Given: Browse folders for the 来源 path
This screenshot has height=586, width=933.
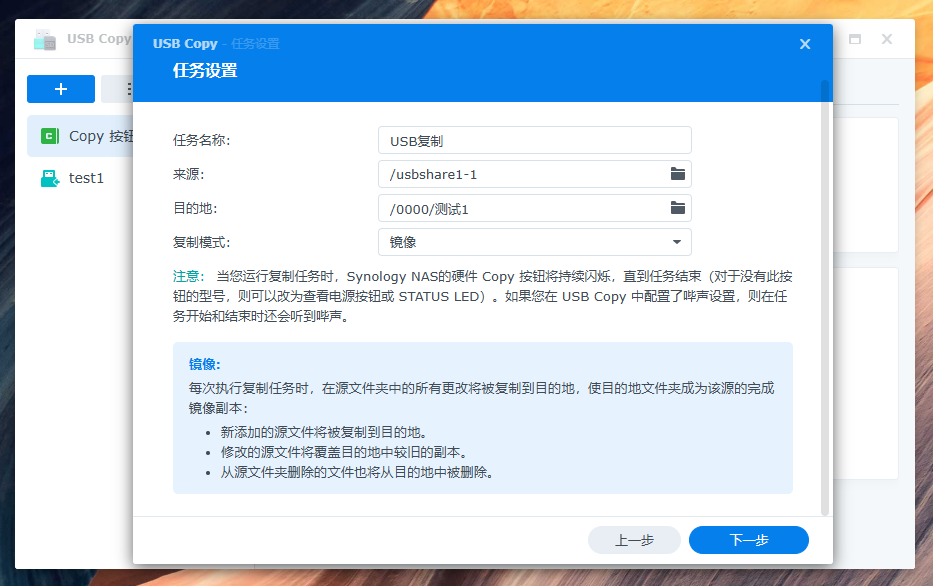Looking at the screenshot, I should [678, 174].
